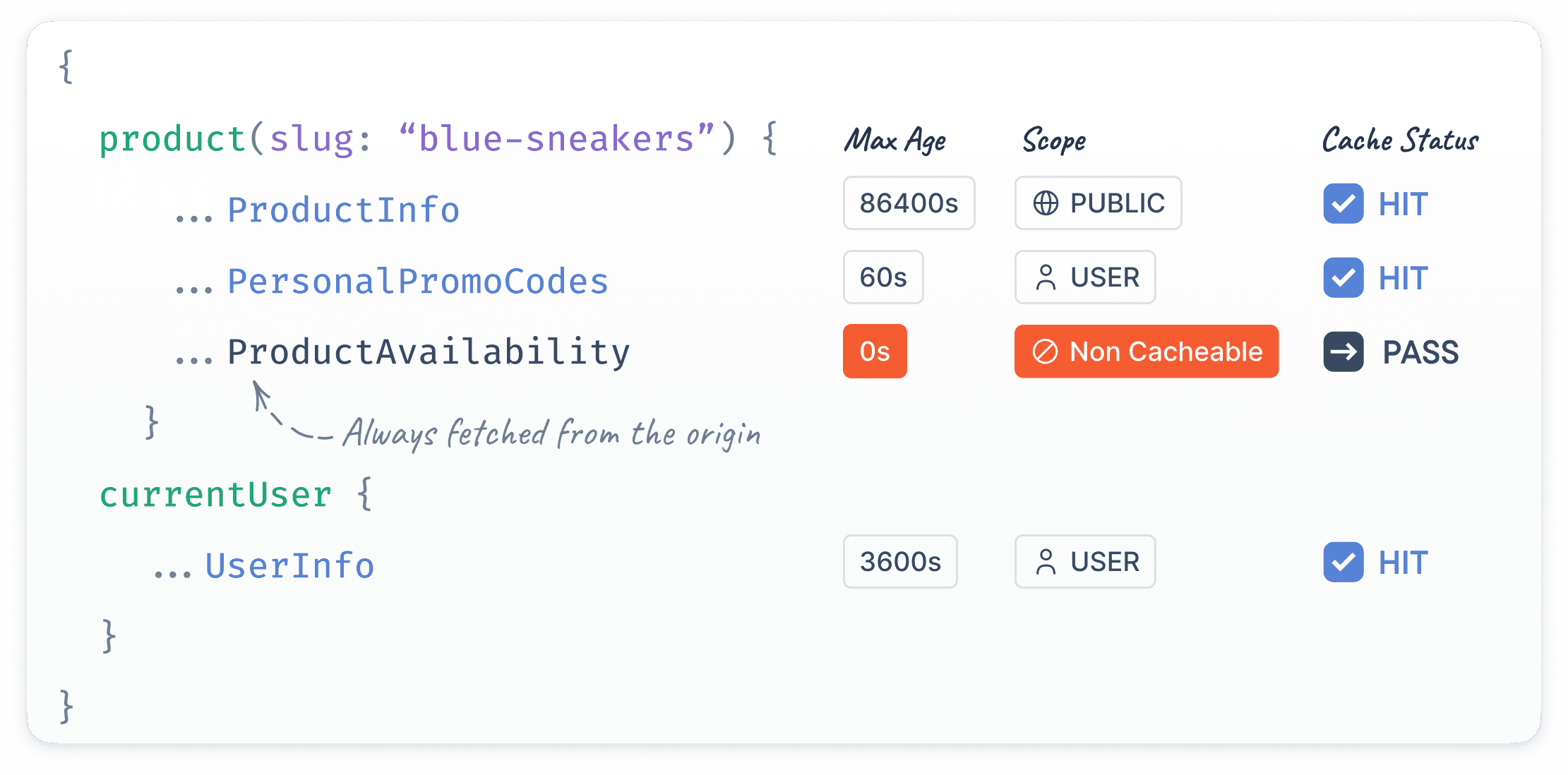This screenshot has width=1568, height=775.
Task: Click the user icon in UserInfo scope badge
Action: 1046,562
